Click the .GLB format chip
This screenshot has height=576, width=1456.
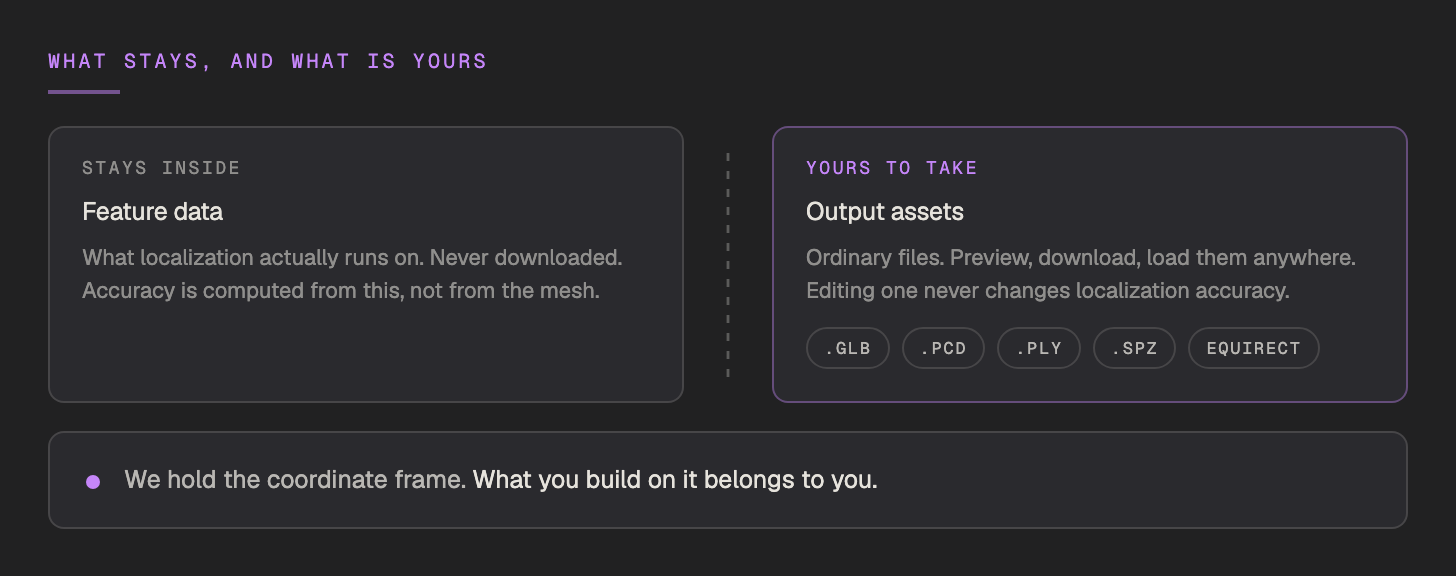(847, 348)
